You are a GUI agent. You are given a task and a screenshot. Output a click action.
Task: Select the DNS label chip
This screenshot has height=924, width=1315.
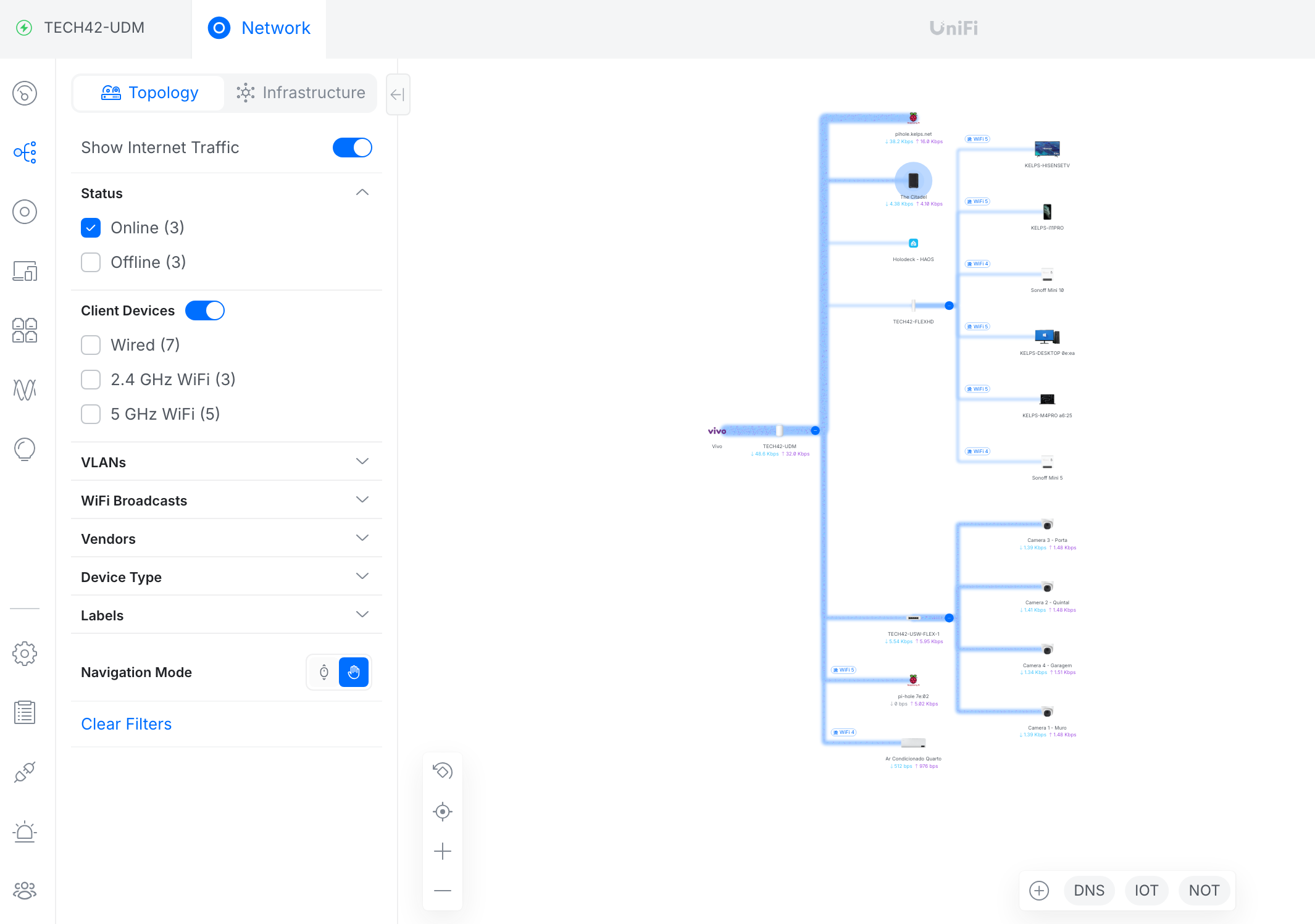point(1089,891)
